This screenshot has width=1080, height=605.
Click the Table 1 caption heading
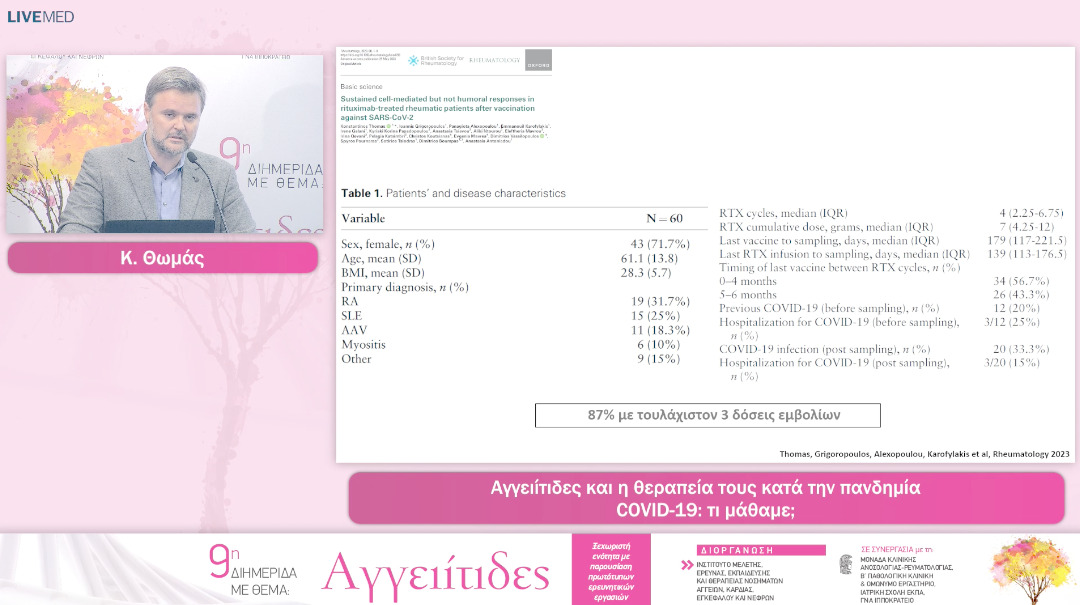(x=453, y=193)
